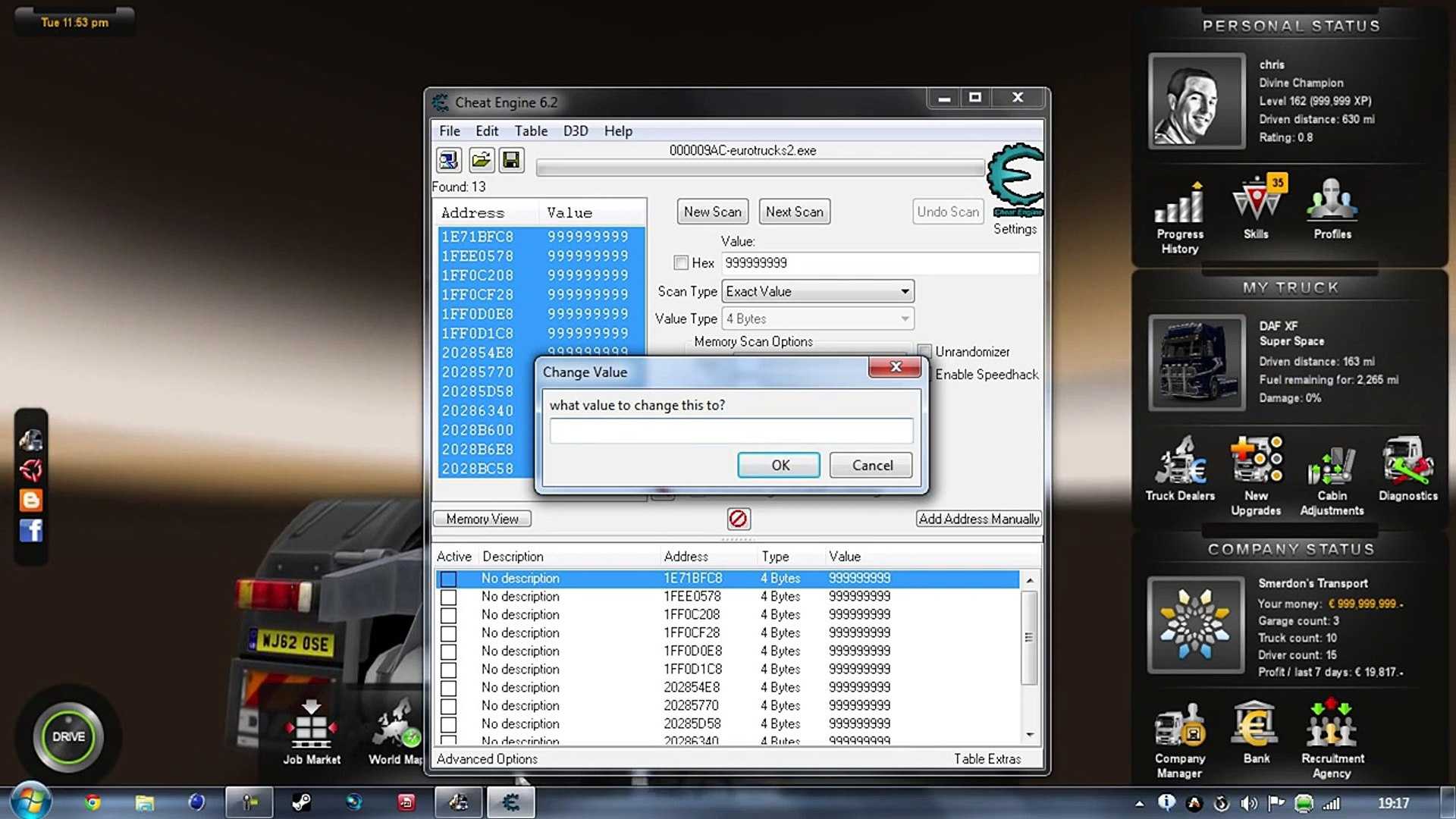
Task: Open the Table menu
Action: (x=531, y=130)
